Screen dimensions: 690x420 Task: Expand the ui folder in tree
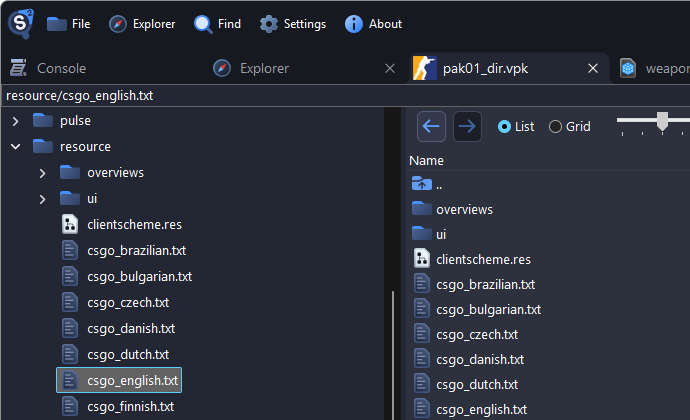point(42,199)
